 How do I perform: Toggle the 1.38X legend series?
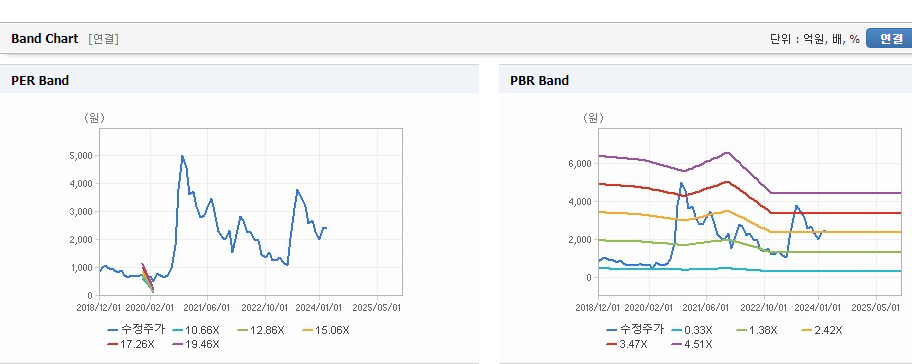pos(757,330)
